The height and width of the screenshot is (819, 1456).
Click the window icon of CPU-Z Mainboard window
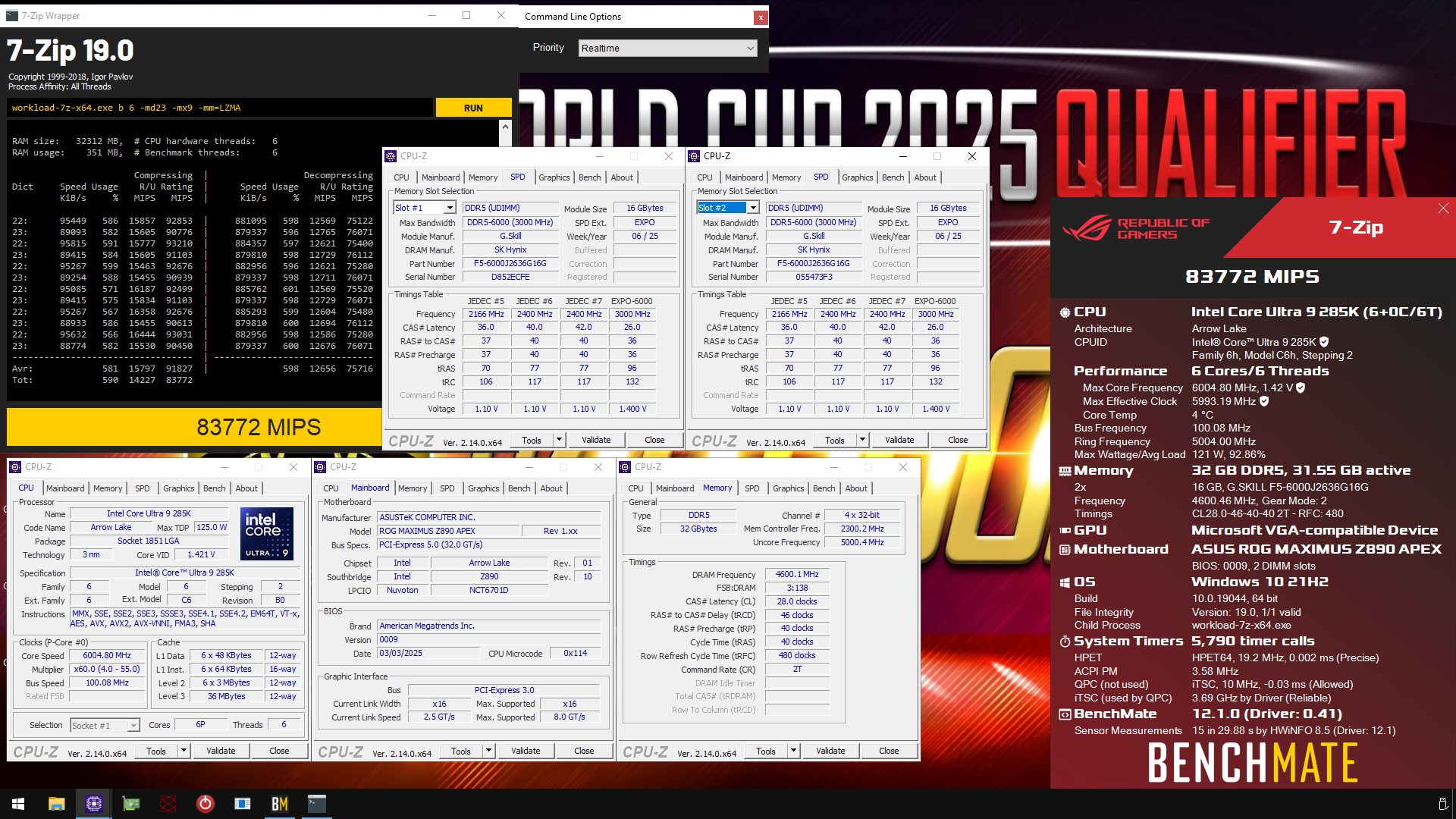pos(320,467)
